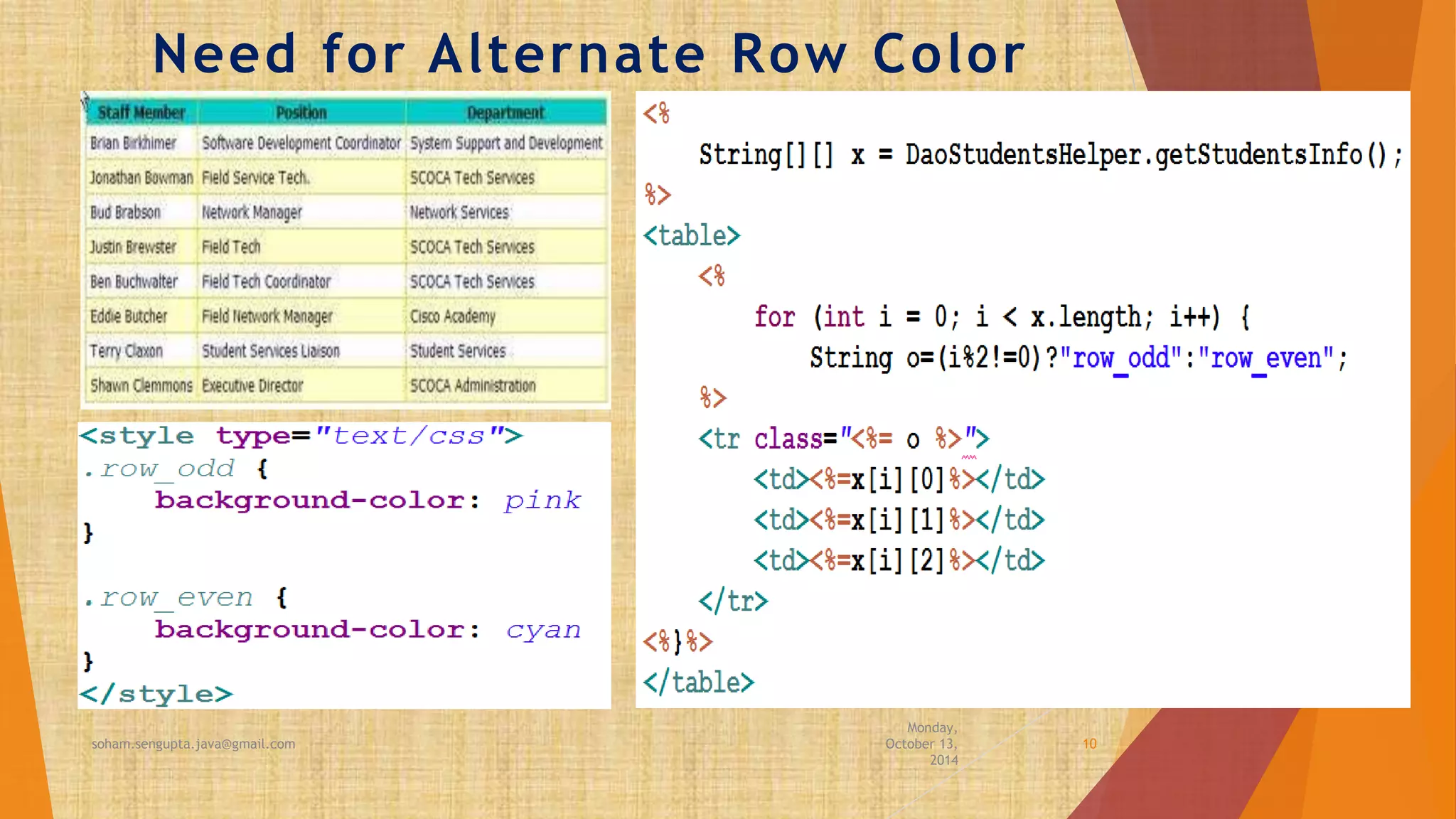The image size is (1456, 819).
Task: Click the '.row_odd {' selector line
Action: [x=176, y=469]
